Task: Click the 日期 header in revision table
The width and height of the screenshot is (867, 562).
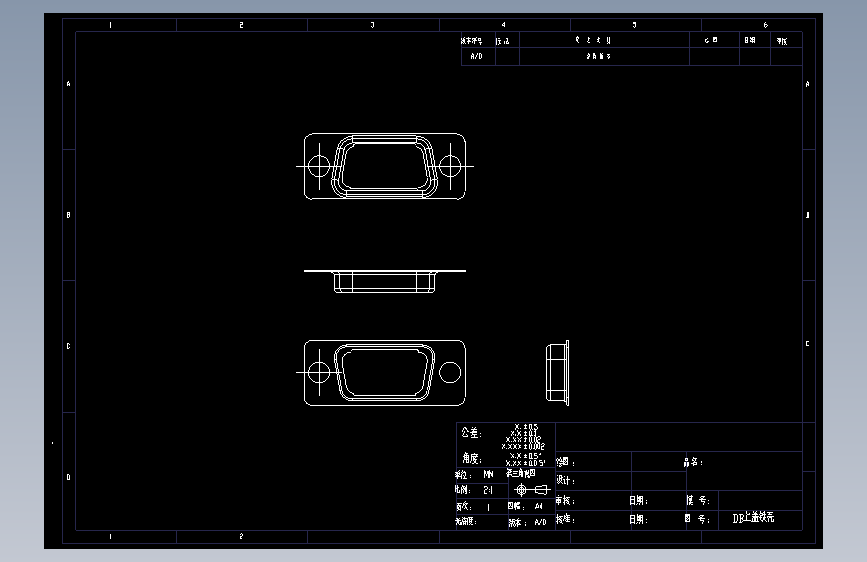Action: 750,40
